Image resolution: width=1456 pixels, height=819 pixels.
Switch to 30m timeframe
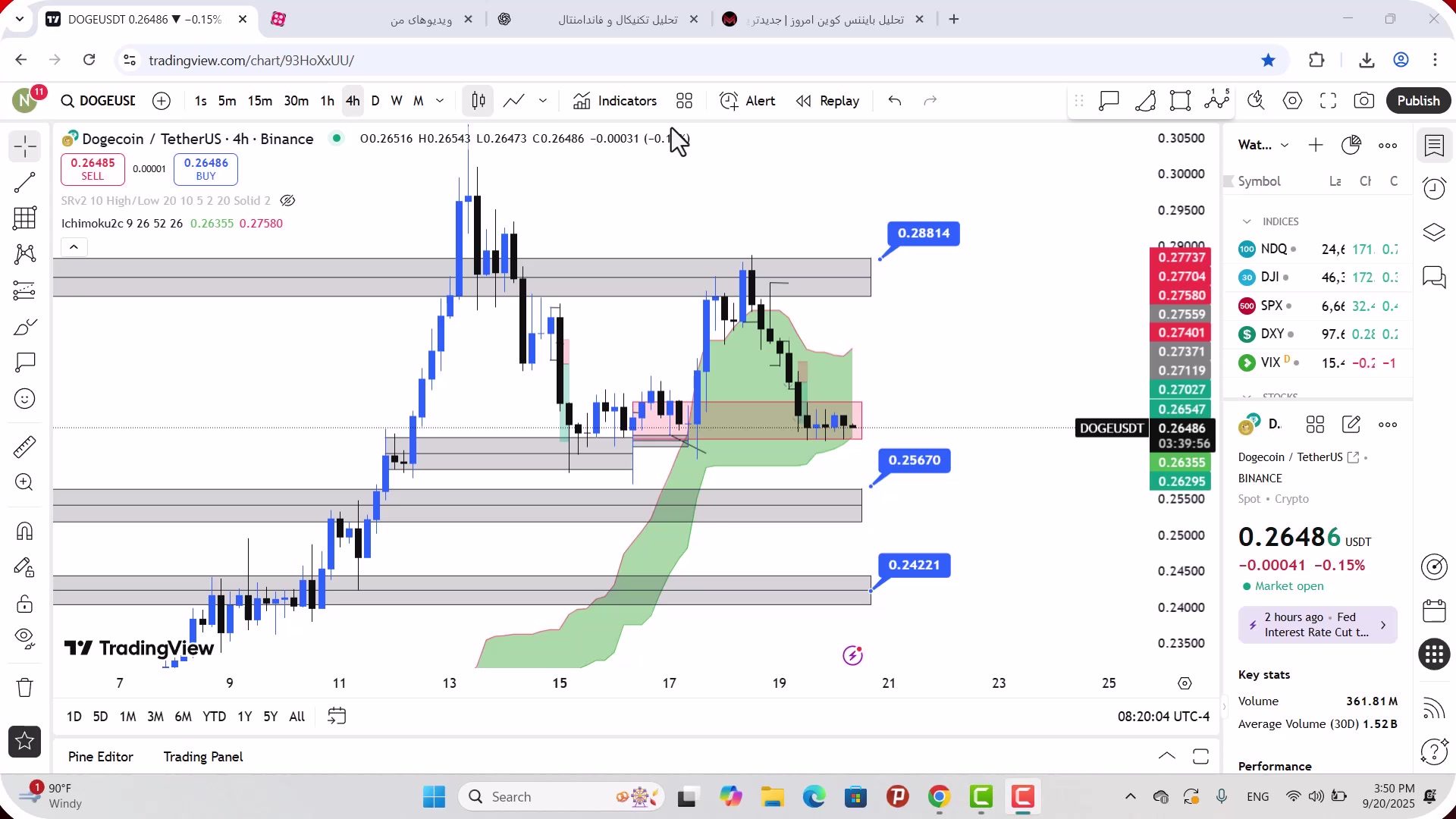pos(296,101)
